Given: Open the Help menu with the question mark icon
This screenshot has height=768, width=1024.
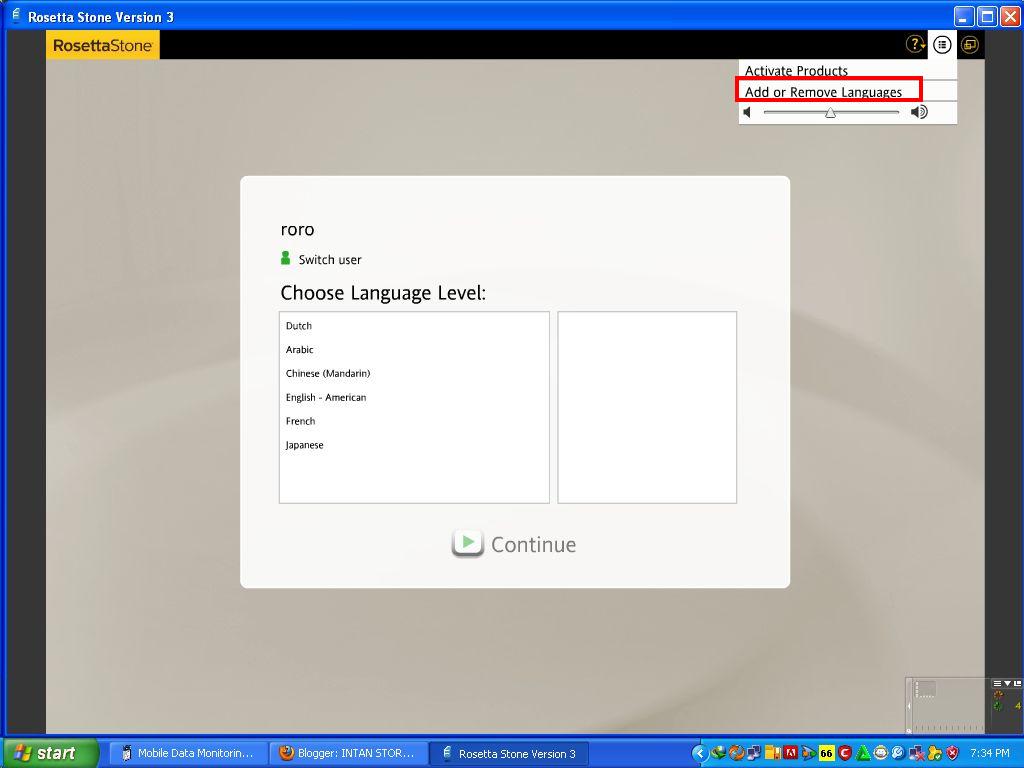Looking at the screenshot, I should click(915, 44).
